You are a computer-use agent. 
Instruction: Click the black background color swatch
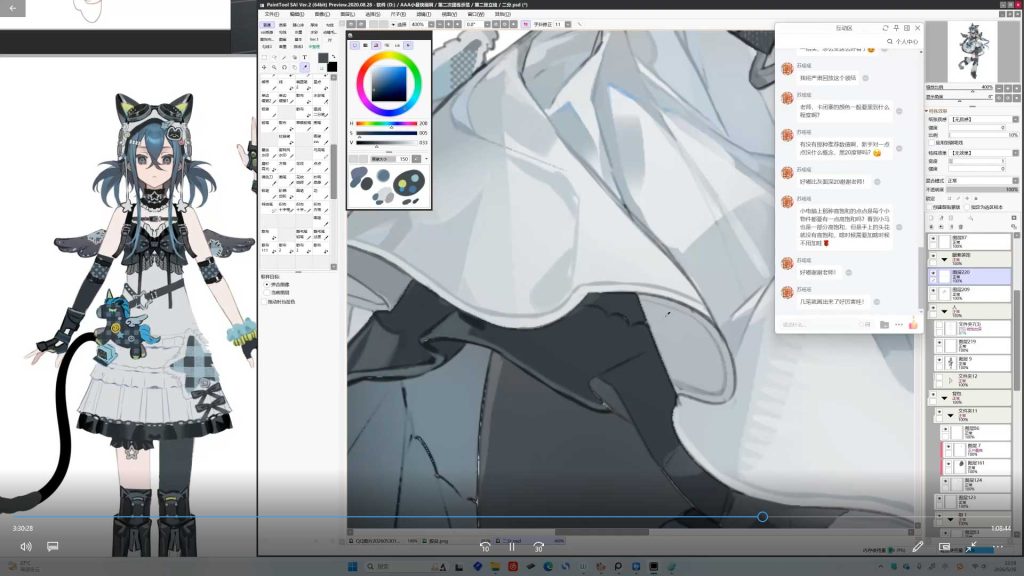[332, 67]
